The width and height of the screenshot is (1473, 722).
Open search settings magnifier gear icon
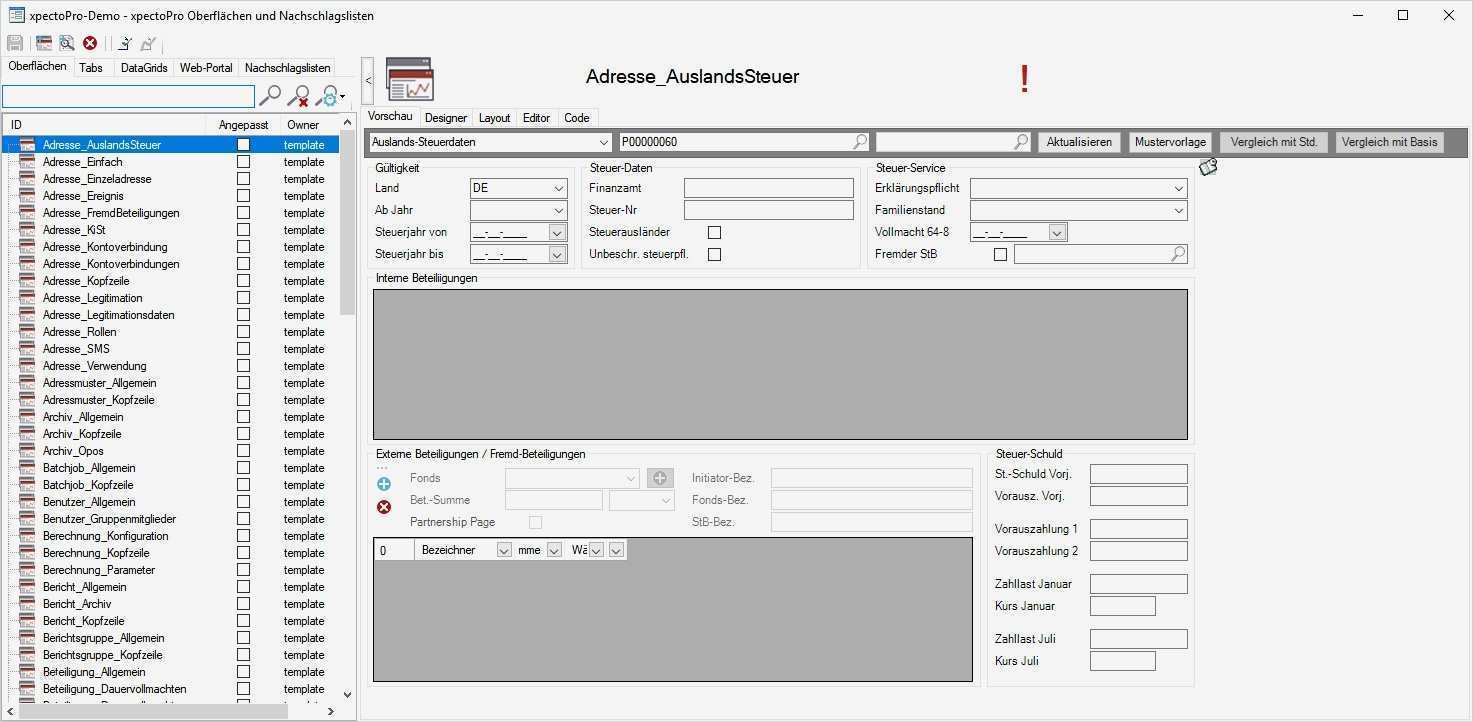pyautogui.click(x=327, y=96)
